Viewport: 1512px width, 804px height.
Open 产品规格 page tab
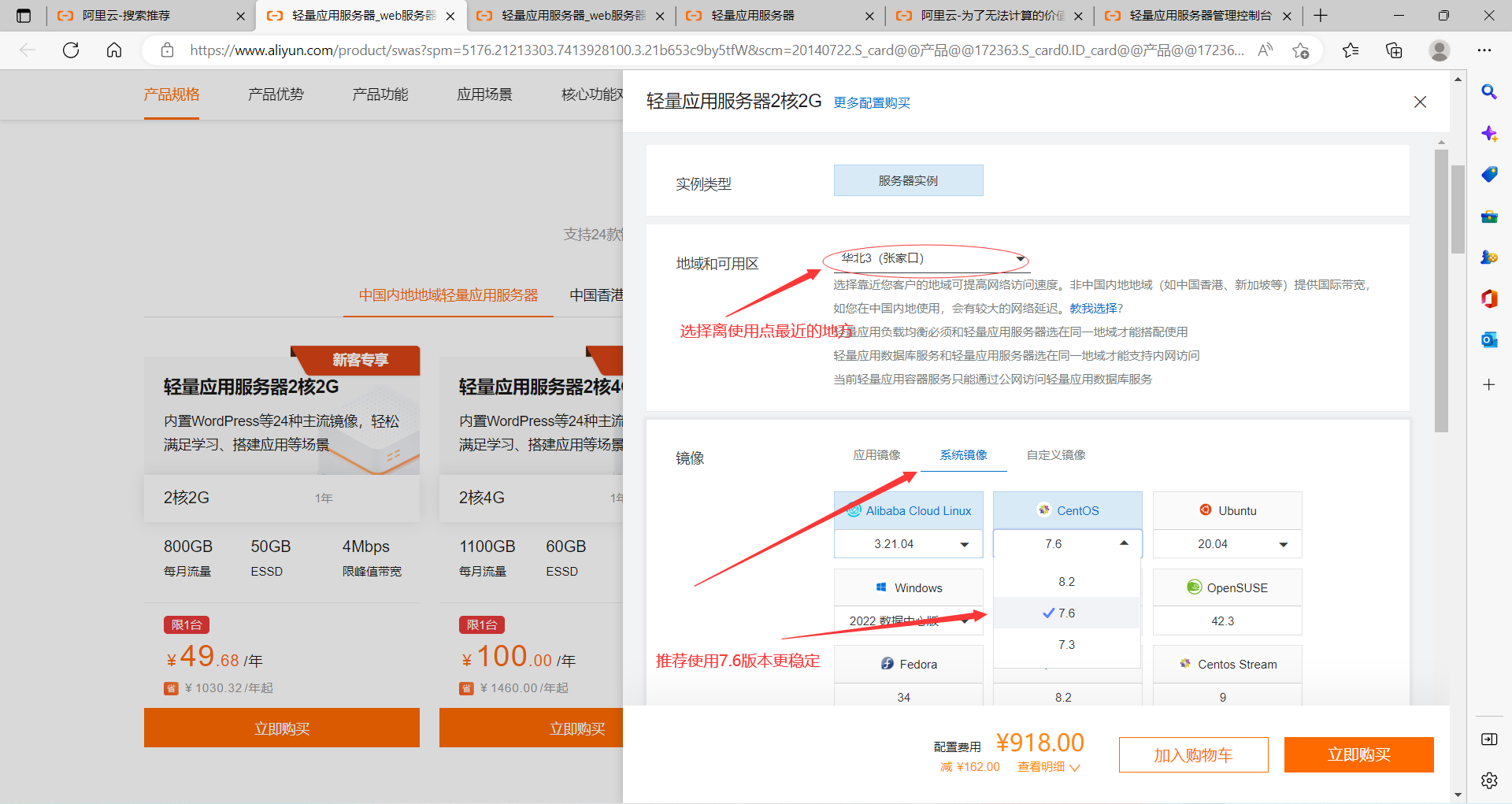tap(172, 94)
